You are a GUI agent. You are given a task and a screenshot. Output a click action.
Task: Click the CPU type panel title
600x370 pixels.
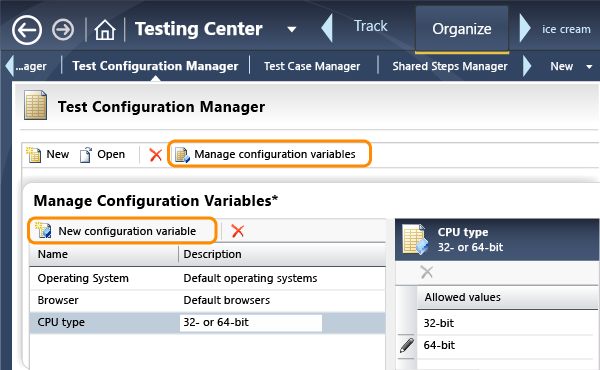pos(463,232)
